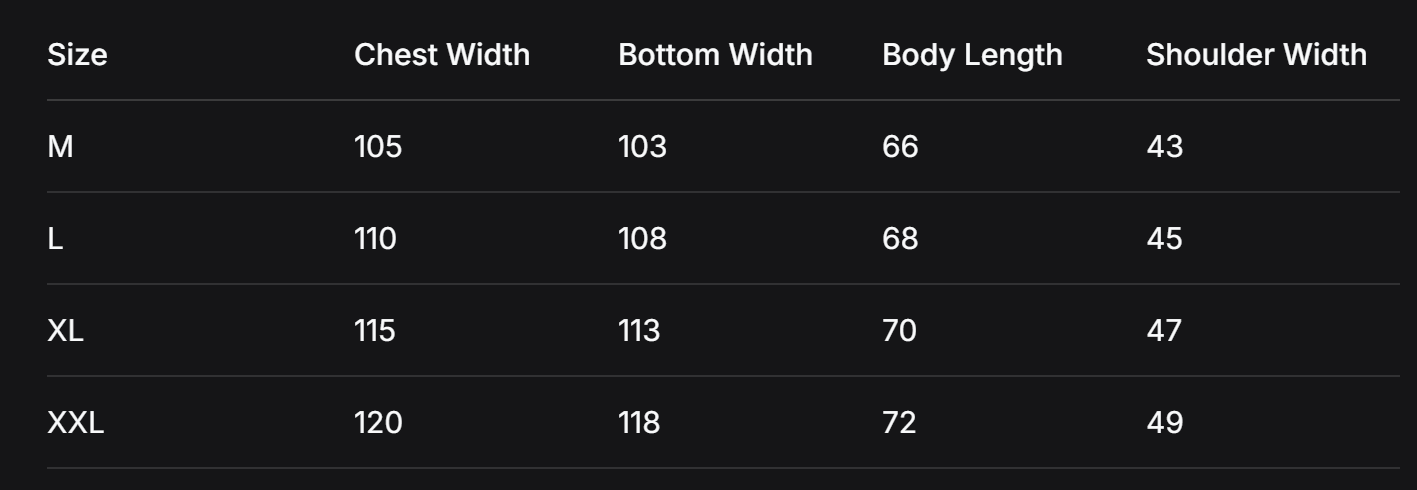This screenshot has height=490, width=1417.
Task: Select the XL size row label
Action: [x=65, y=331]
